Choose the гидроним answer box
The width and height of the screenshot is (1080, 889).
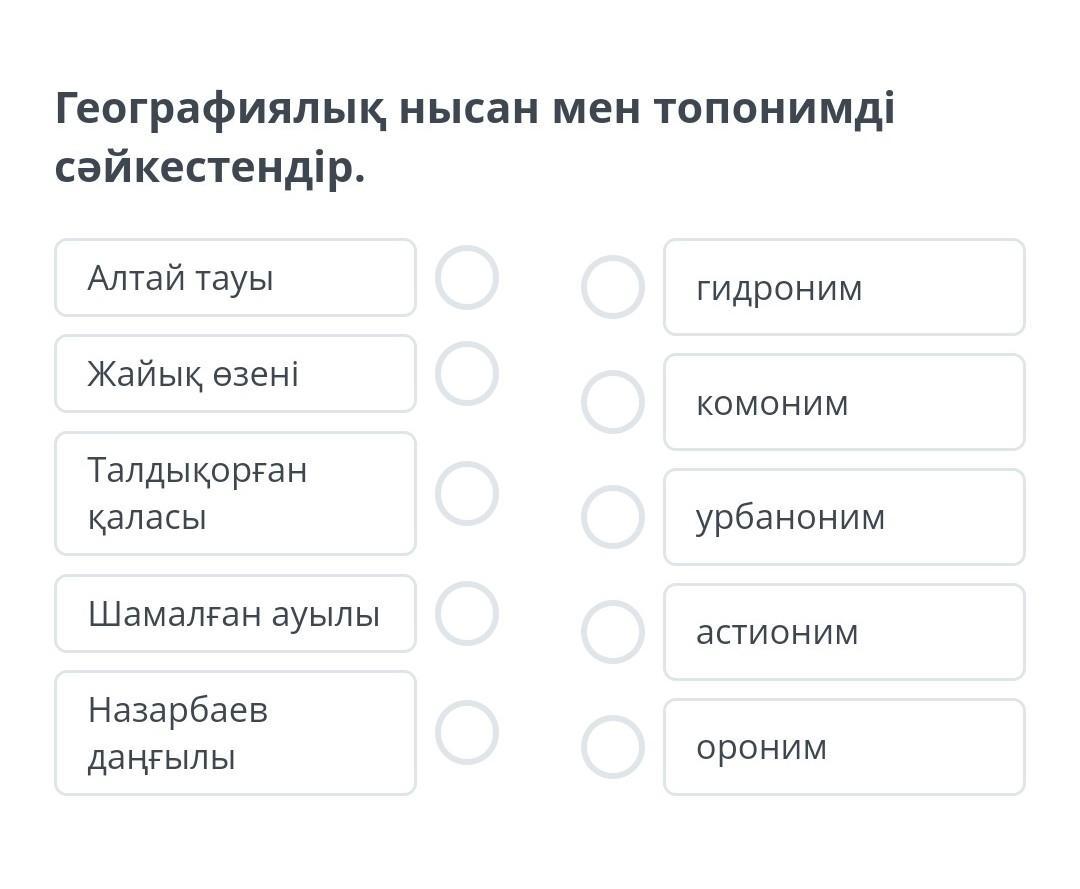[x=844, y=287]
